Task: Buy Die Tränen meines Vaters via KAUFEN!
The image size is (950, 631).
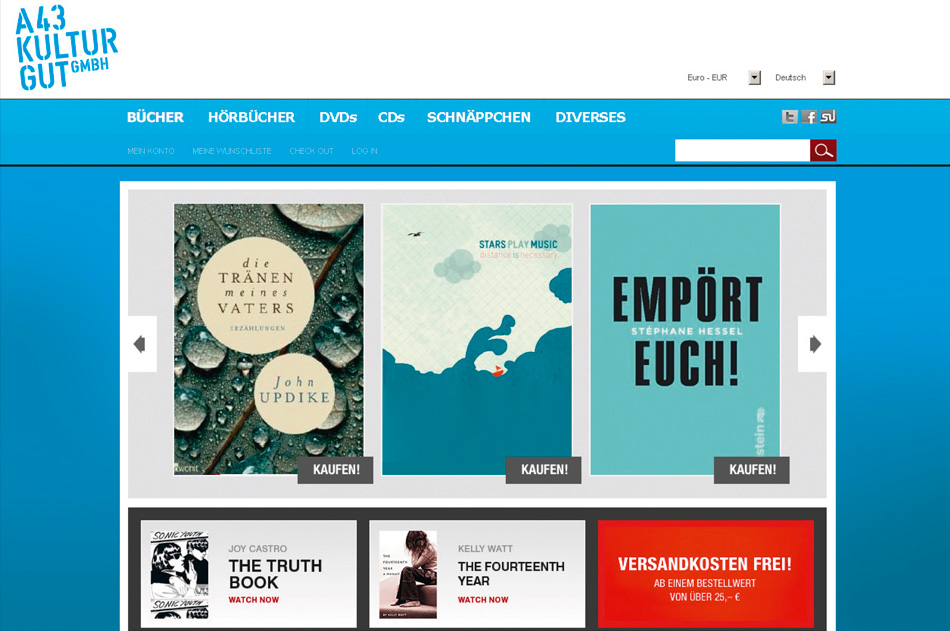Action: (336, 470)
